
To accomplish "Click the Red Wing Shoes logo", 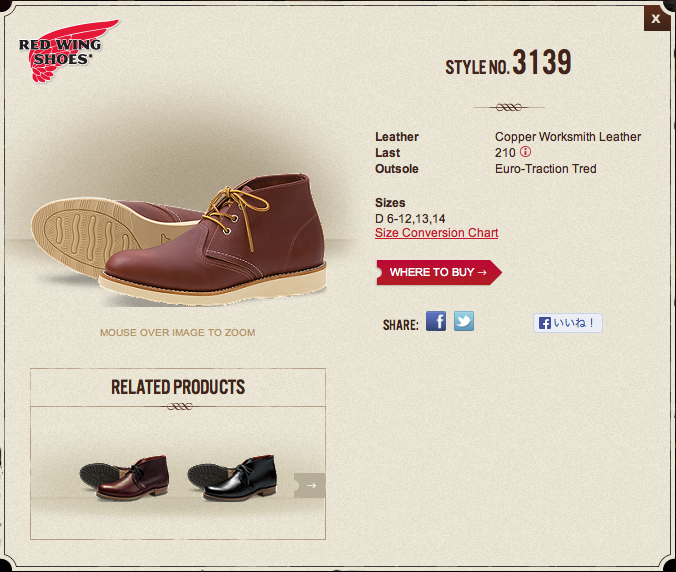I will click(67, 50).
